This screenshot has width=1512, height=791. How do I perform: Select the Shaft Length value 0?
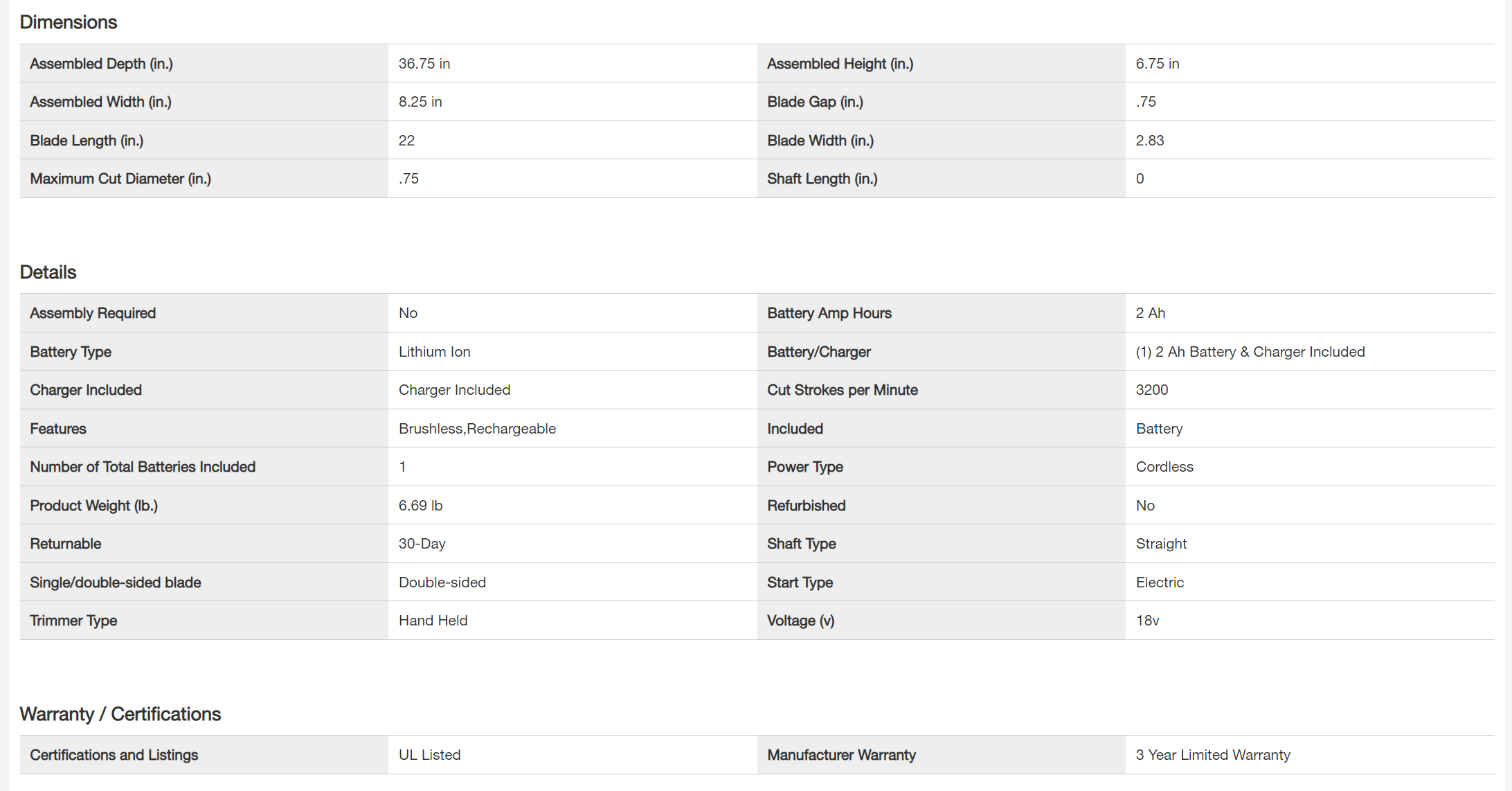[1140, 179]
